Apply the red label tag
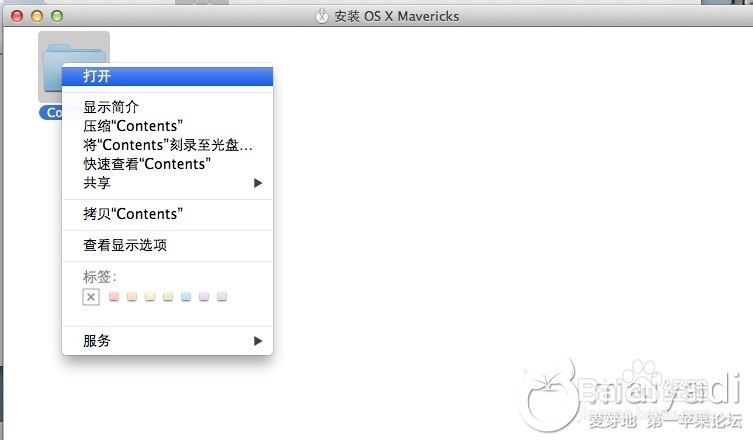Image resolution: width=753 pixels, height=440 pixels. [113, 297]
